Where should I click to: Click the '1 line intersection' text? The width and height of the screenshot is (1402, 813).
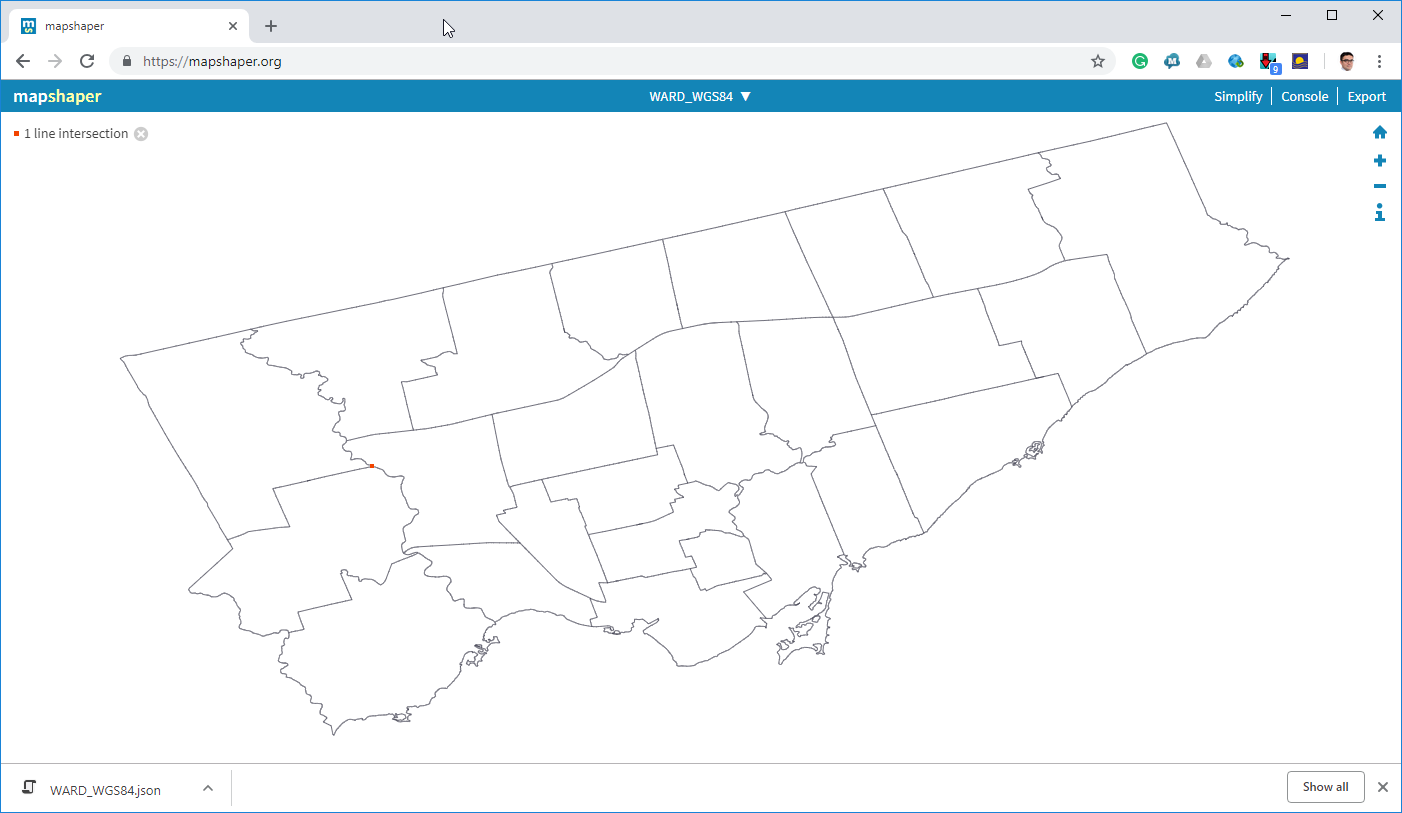tap(76, 134)
